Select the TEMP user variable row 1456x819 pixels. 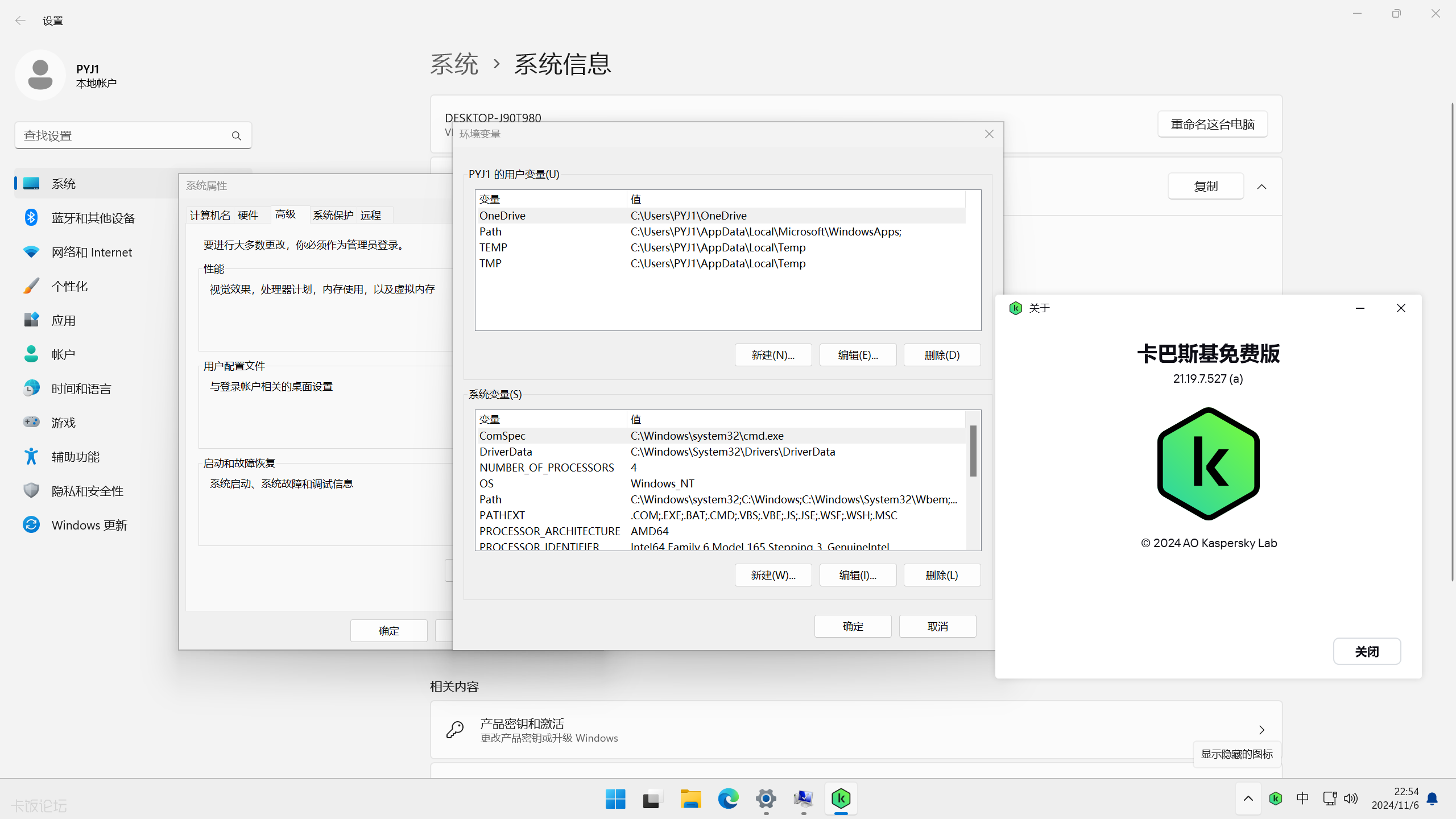tap(721, 247)
